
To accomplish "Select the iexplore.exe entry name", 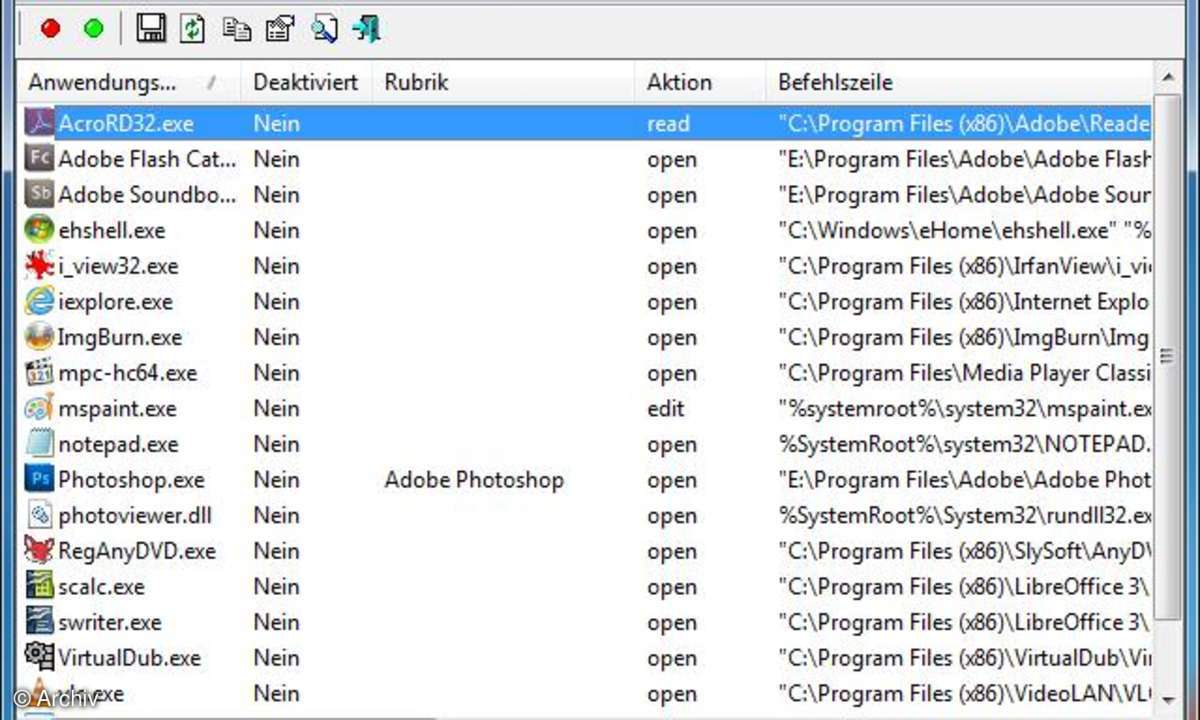I will point(115,301).
